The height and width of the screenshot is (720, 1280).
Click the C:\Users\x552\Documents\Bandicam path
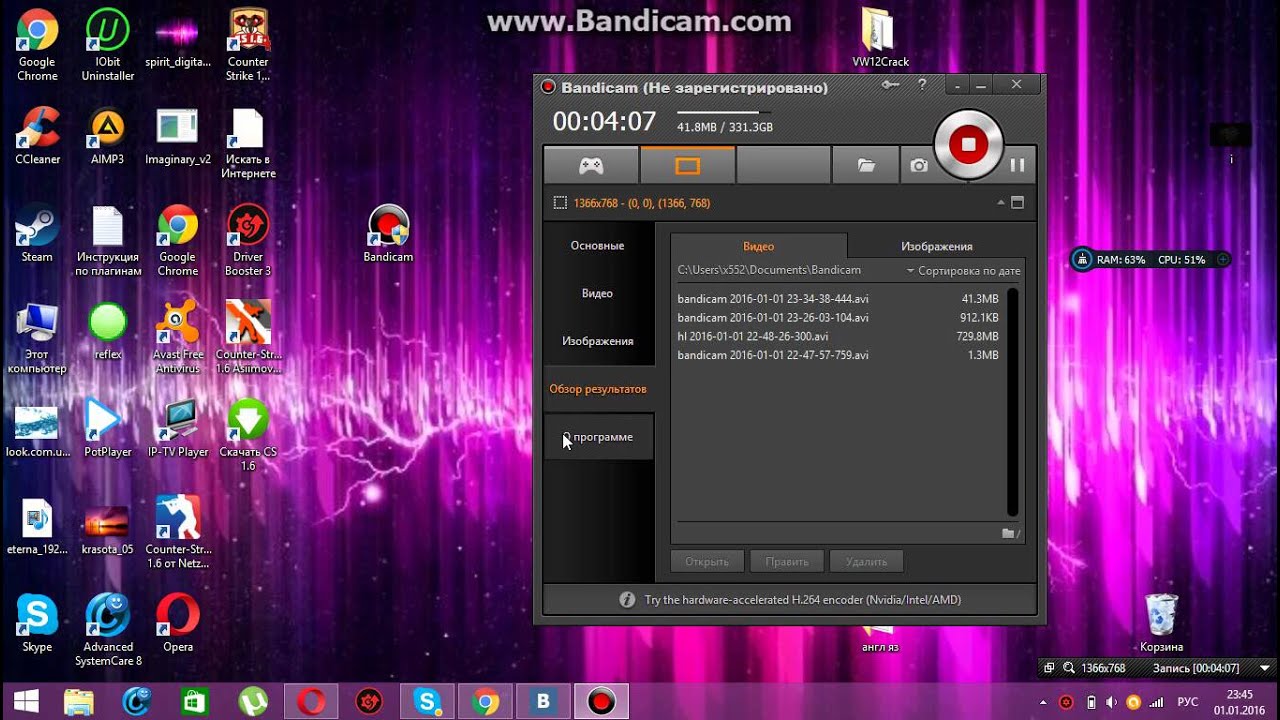769,271
